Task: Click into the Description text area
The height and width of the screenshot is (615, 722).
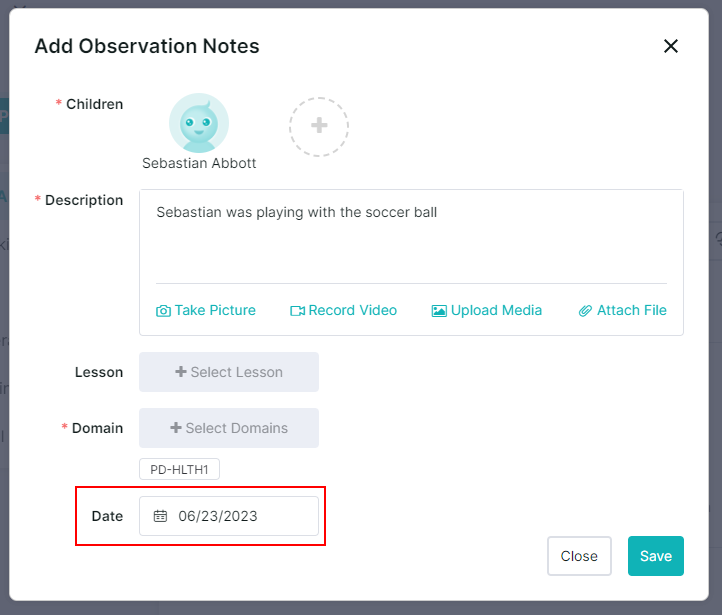Action: click(411, 237)
